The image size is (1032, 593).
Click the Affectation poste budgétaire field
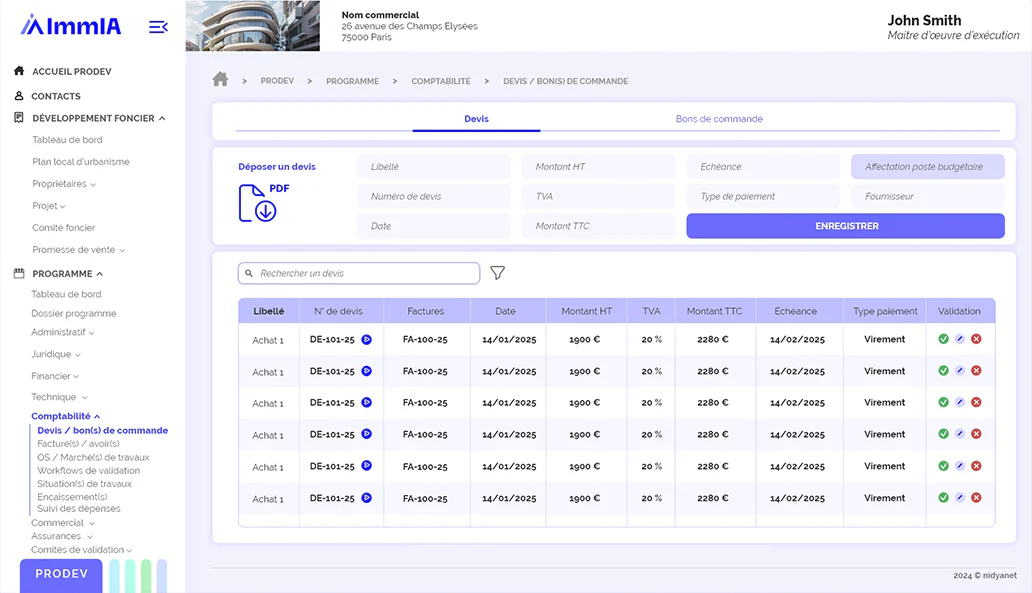(928, 167)
